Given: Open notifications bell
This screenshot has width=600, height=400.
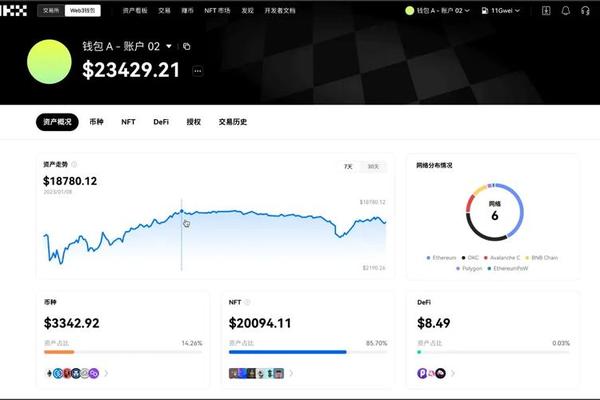Looking at the screenshot, I should pyautogui.click(x=566, y=11).
